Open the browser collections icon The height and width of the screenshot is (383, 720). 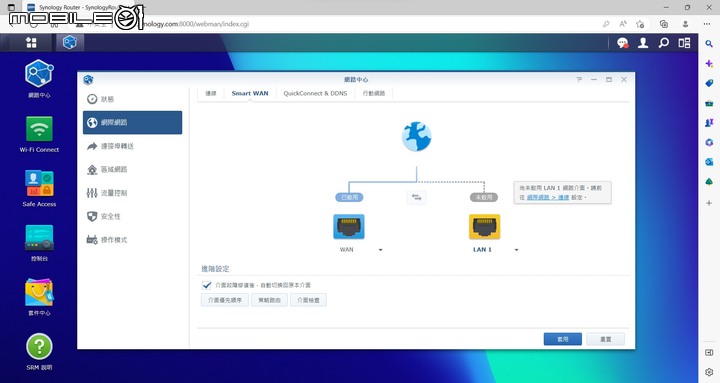pyautogui.click(x=664, y=24)
